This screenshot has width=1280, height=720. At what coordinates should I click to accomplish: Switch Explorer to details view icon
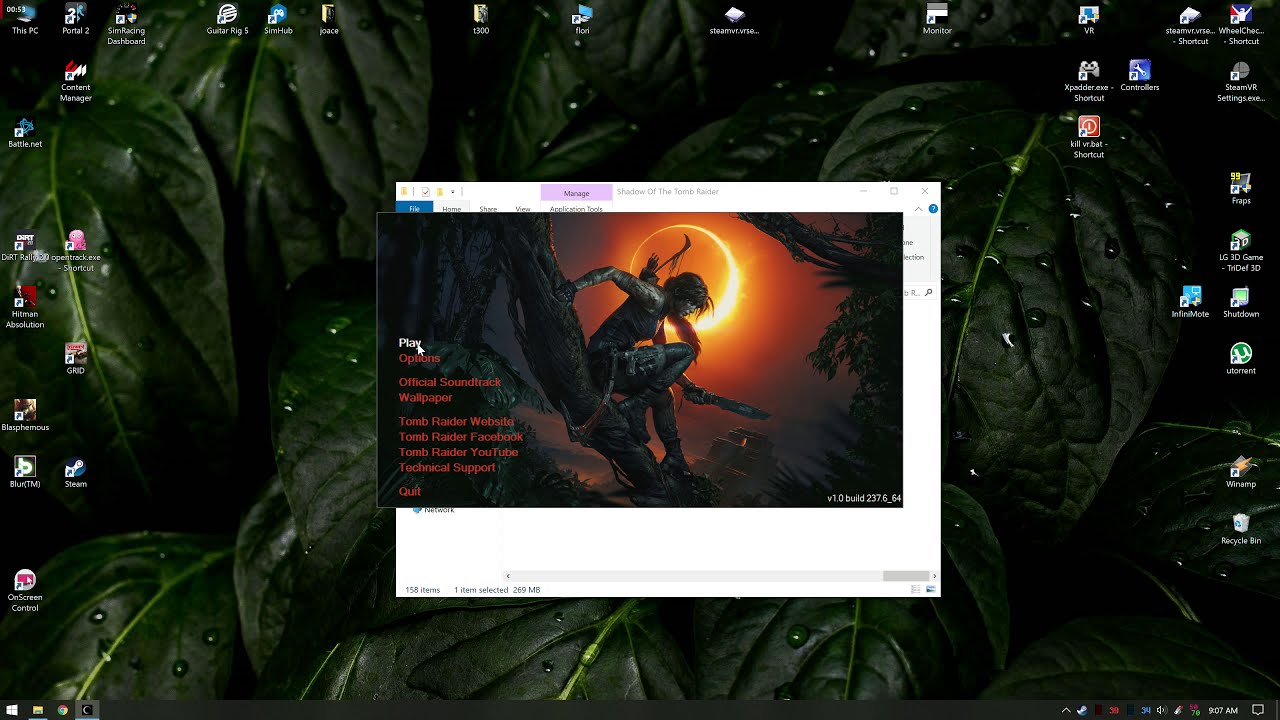(x=916, y=590)
